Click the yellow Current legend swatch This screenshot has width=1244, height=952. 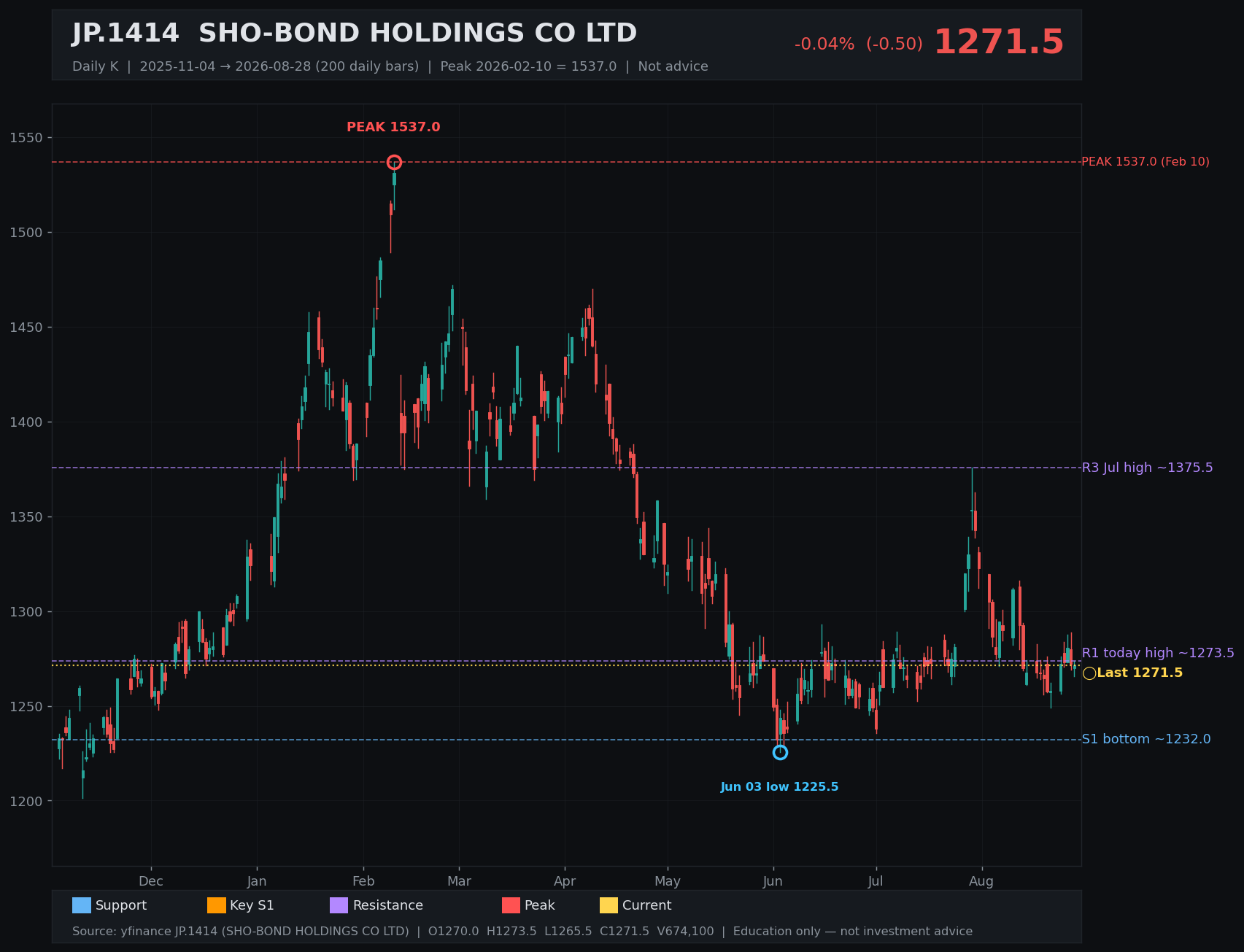609,905
